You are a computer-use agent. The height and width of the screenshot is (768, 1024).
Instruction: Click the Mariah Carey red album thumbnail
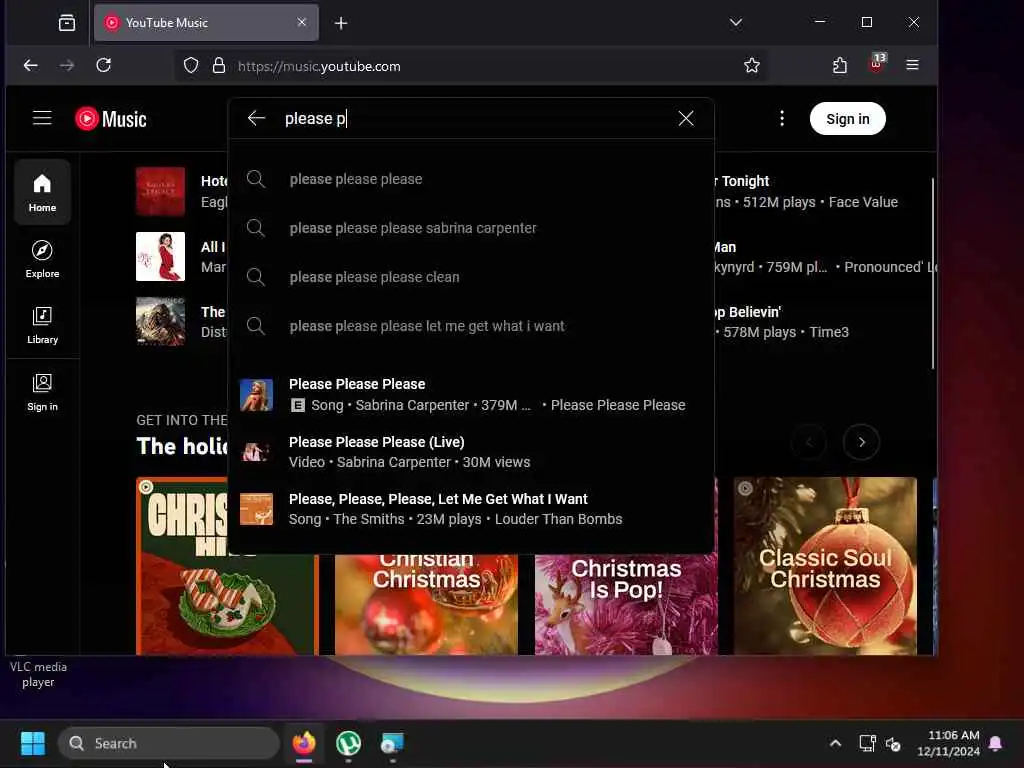(160, 256)
